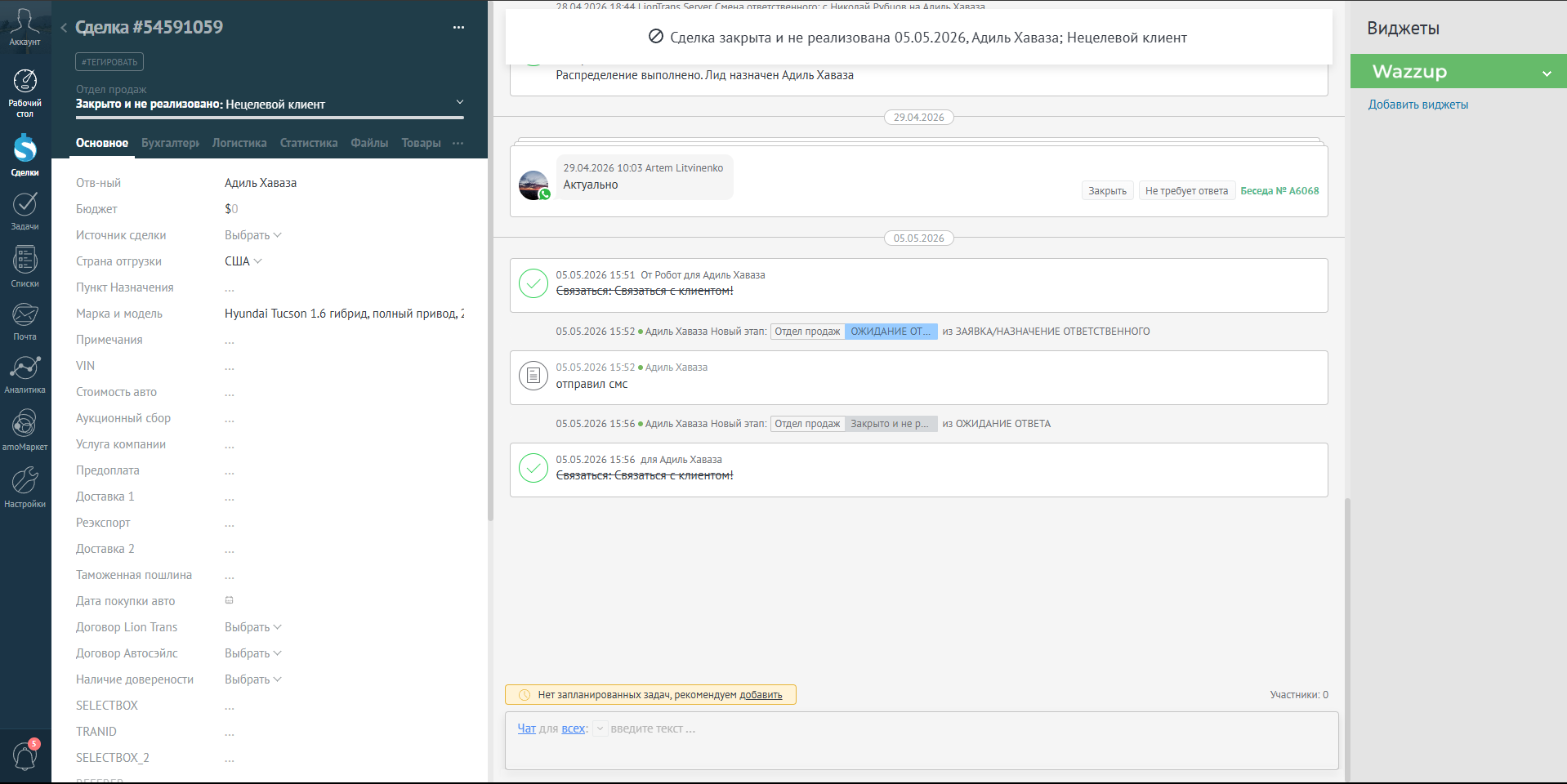
Task: Switch to the Файлы tab
Action: point(369,143)
